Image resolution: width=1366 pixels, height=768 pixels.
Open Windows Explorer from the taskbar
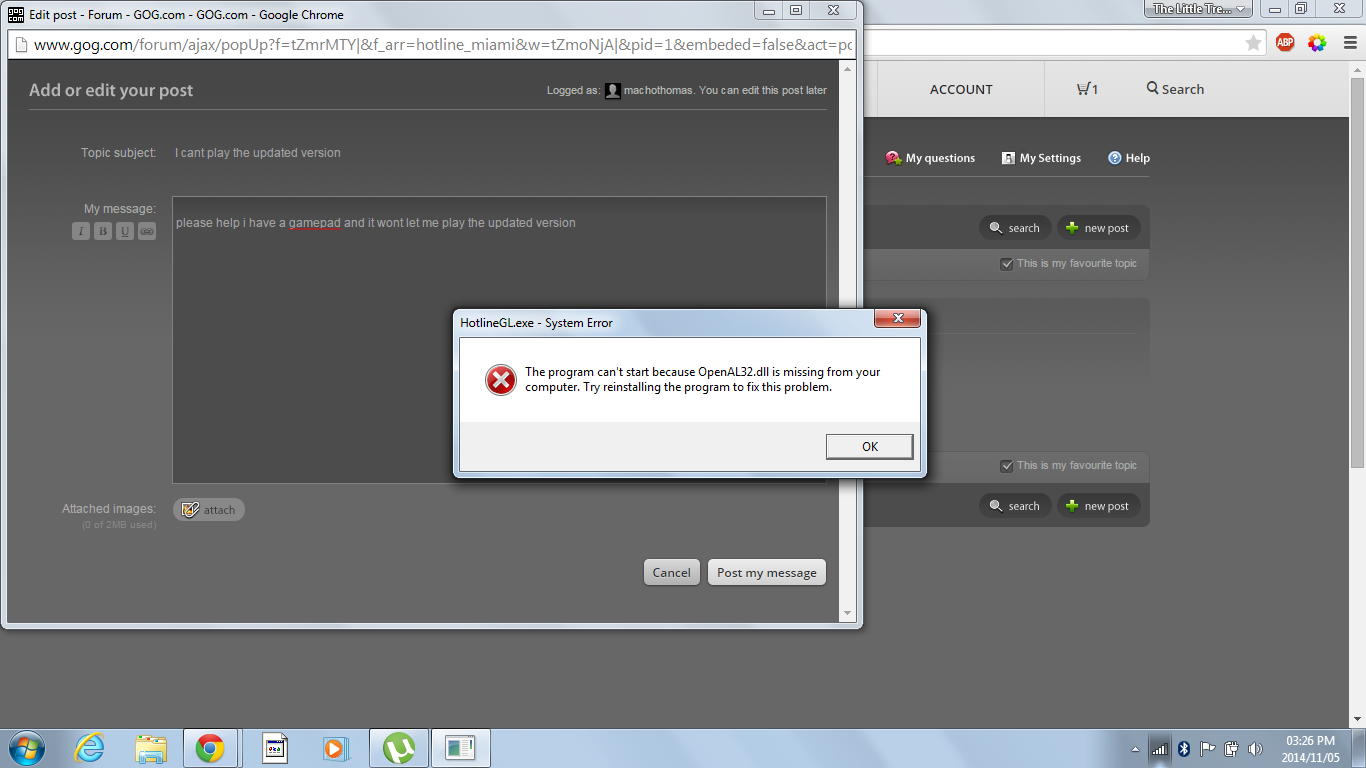151,748
